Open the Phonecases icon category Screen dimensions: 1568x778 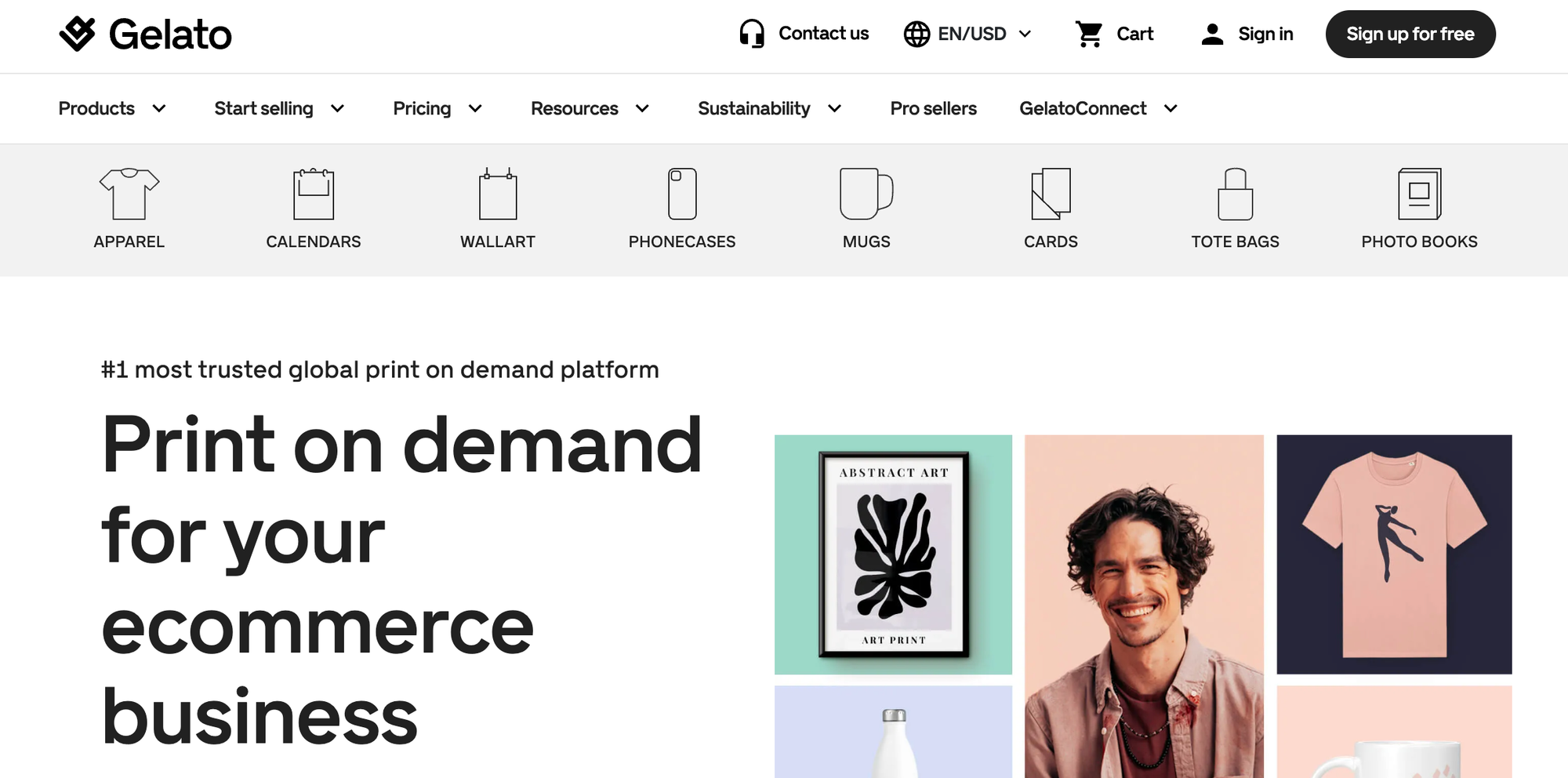pos(682,194)
